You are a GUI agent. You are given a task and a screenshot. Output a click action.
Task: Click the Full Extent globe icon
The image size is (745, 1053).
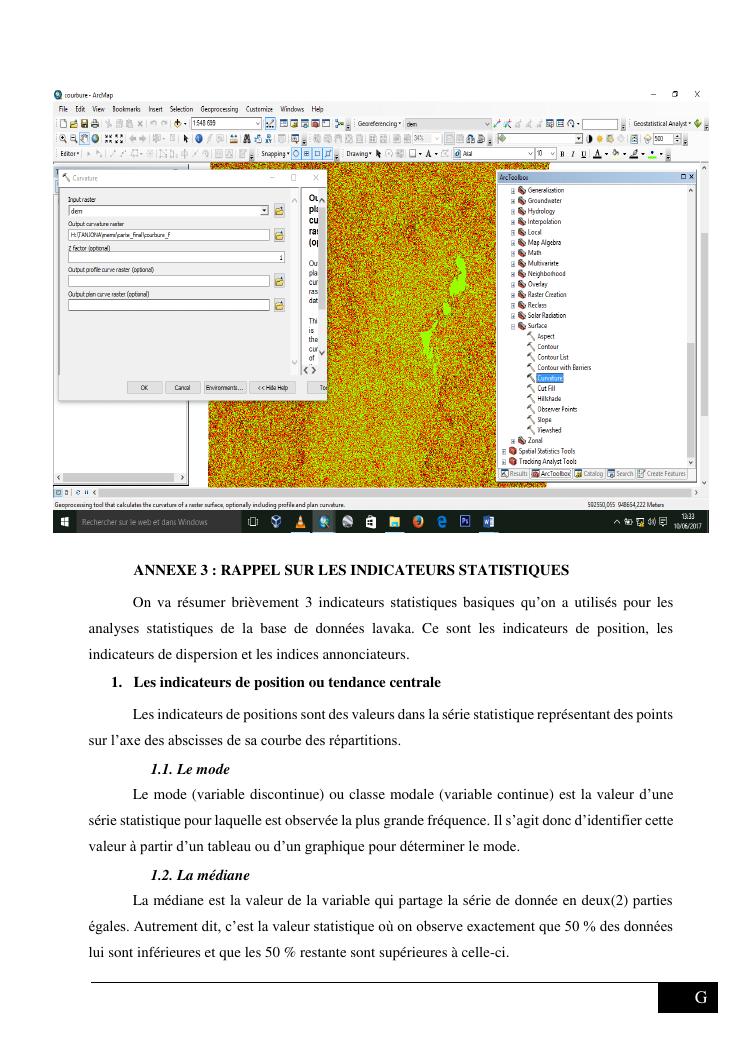[95, 139]
